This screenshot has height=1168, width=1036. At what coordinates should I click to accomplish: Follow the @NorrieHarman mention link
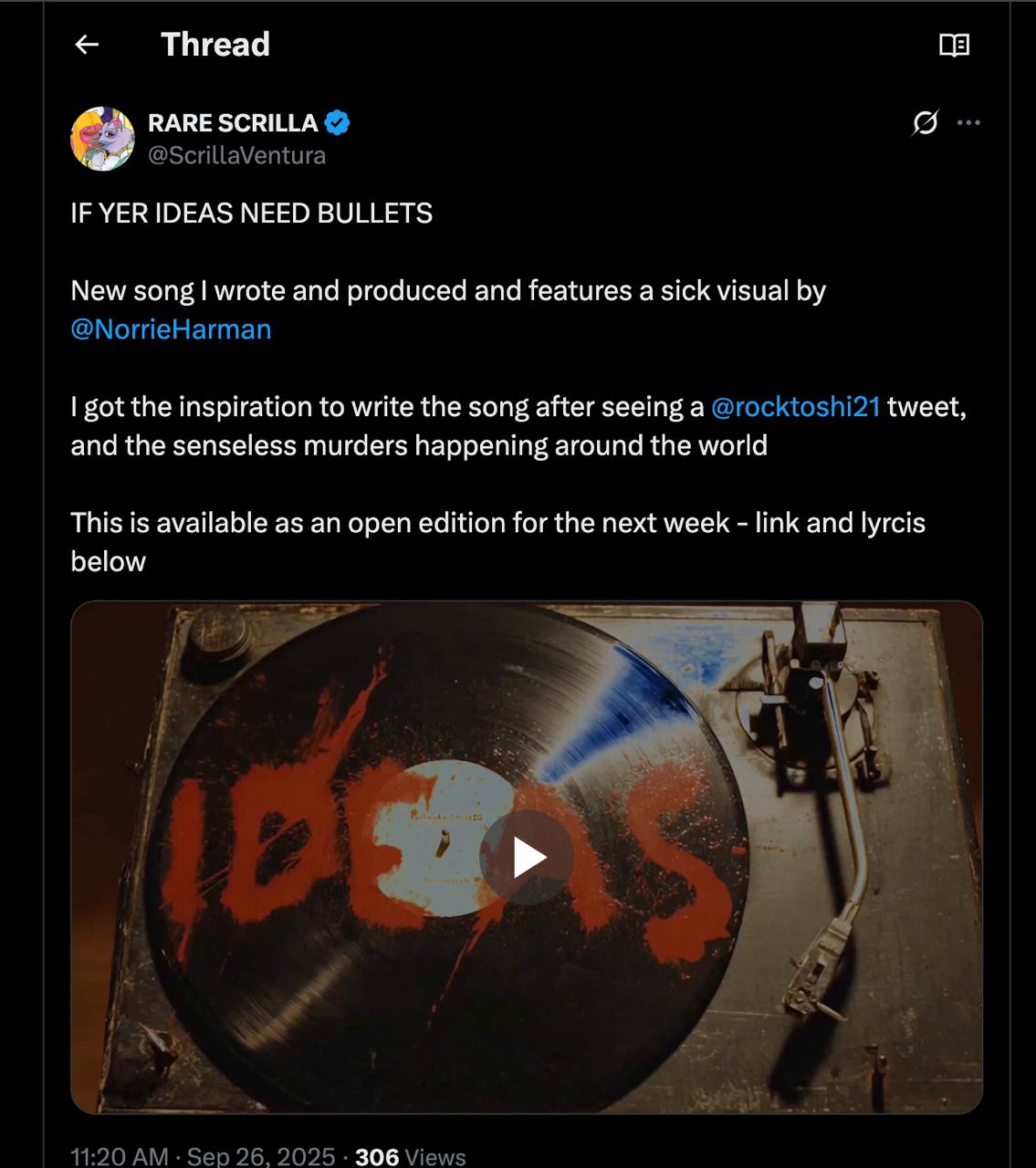171,328
